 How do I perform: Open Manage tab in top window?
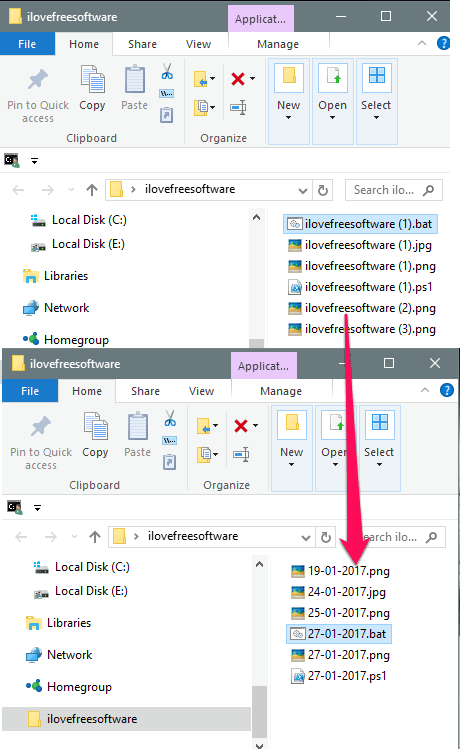[278, 44]
